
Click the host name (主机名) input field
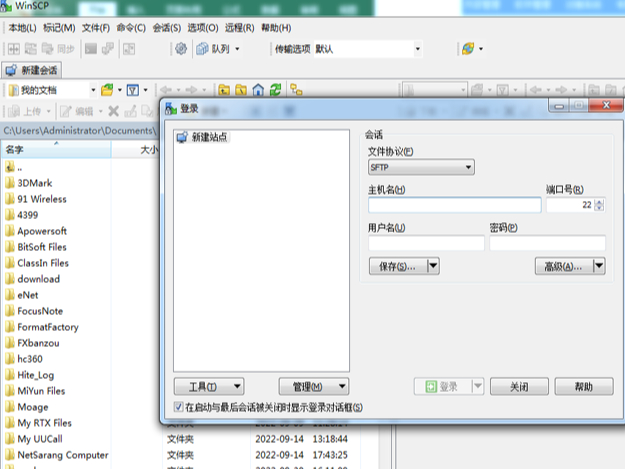tap(455, 205)
